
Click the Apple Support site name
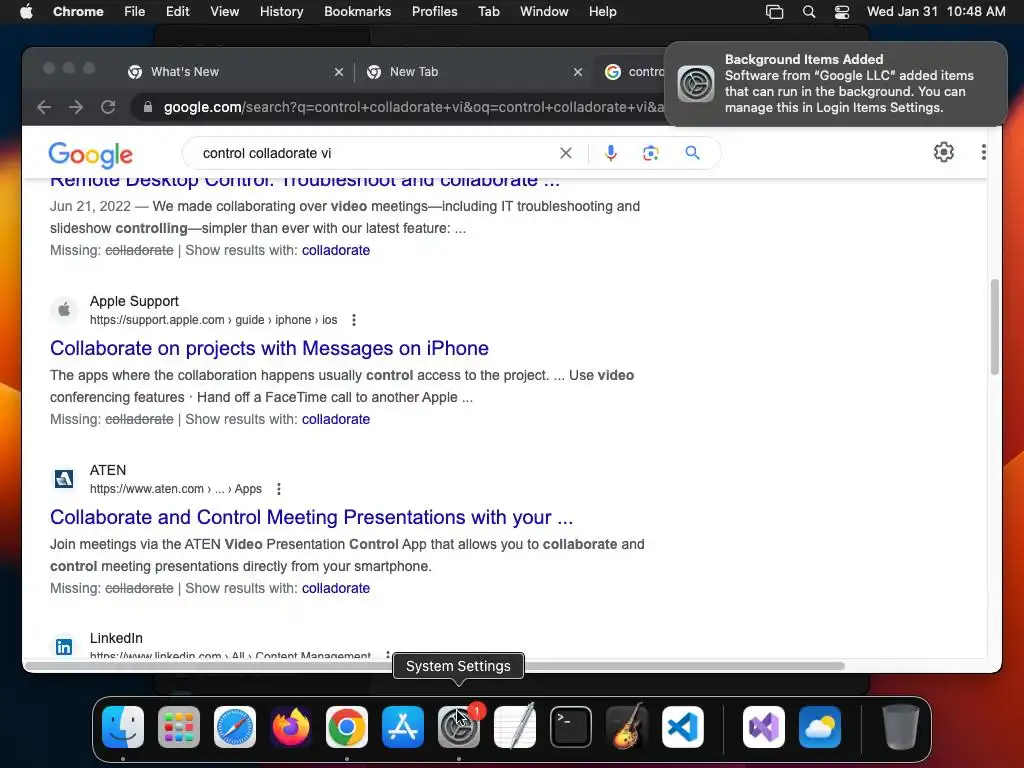[134, 301]
